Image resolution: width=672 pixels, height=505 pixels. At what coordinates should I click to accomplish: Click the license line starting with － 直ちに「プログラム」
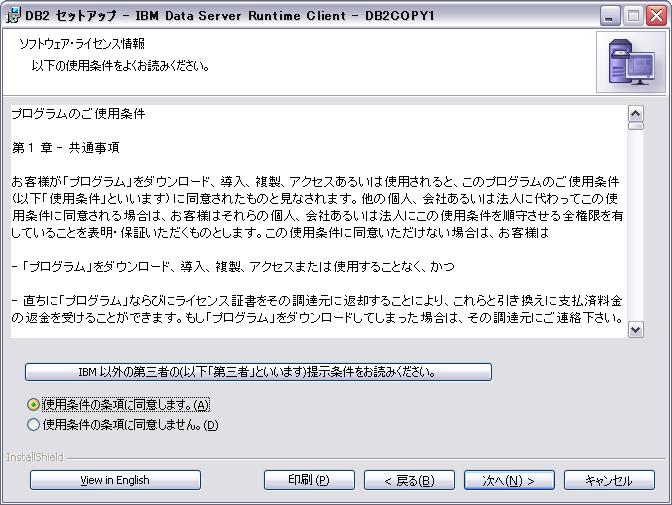point(317,309)
